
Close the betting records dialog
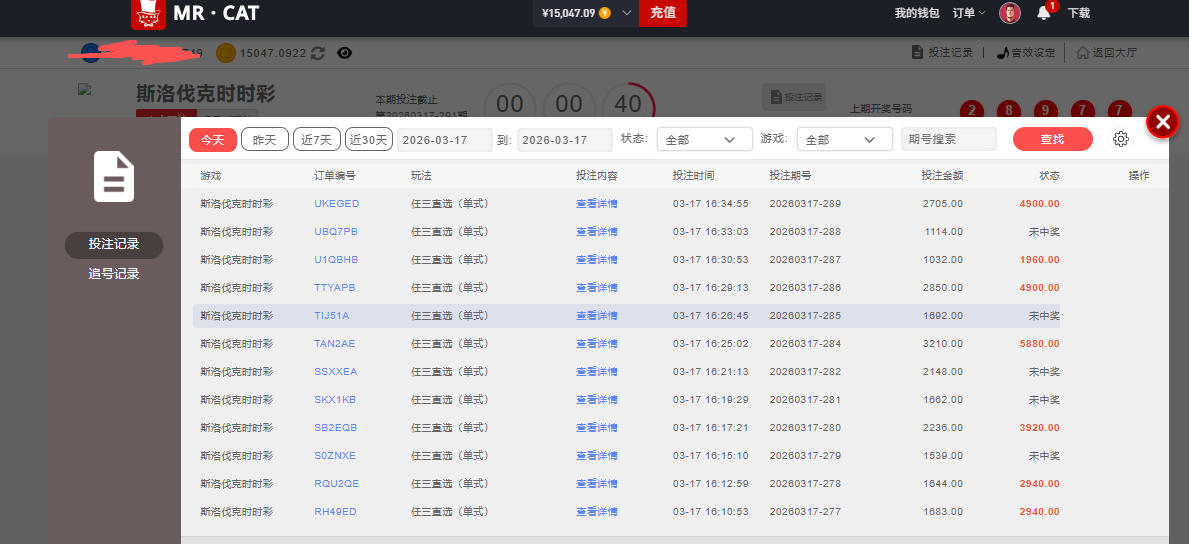coord(1161,122)
